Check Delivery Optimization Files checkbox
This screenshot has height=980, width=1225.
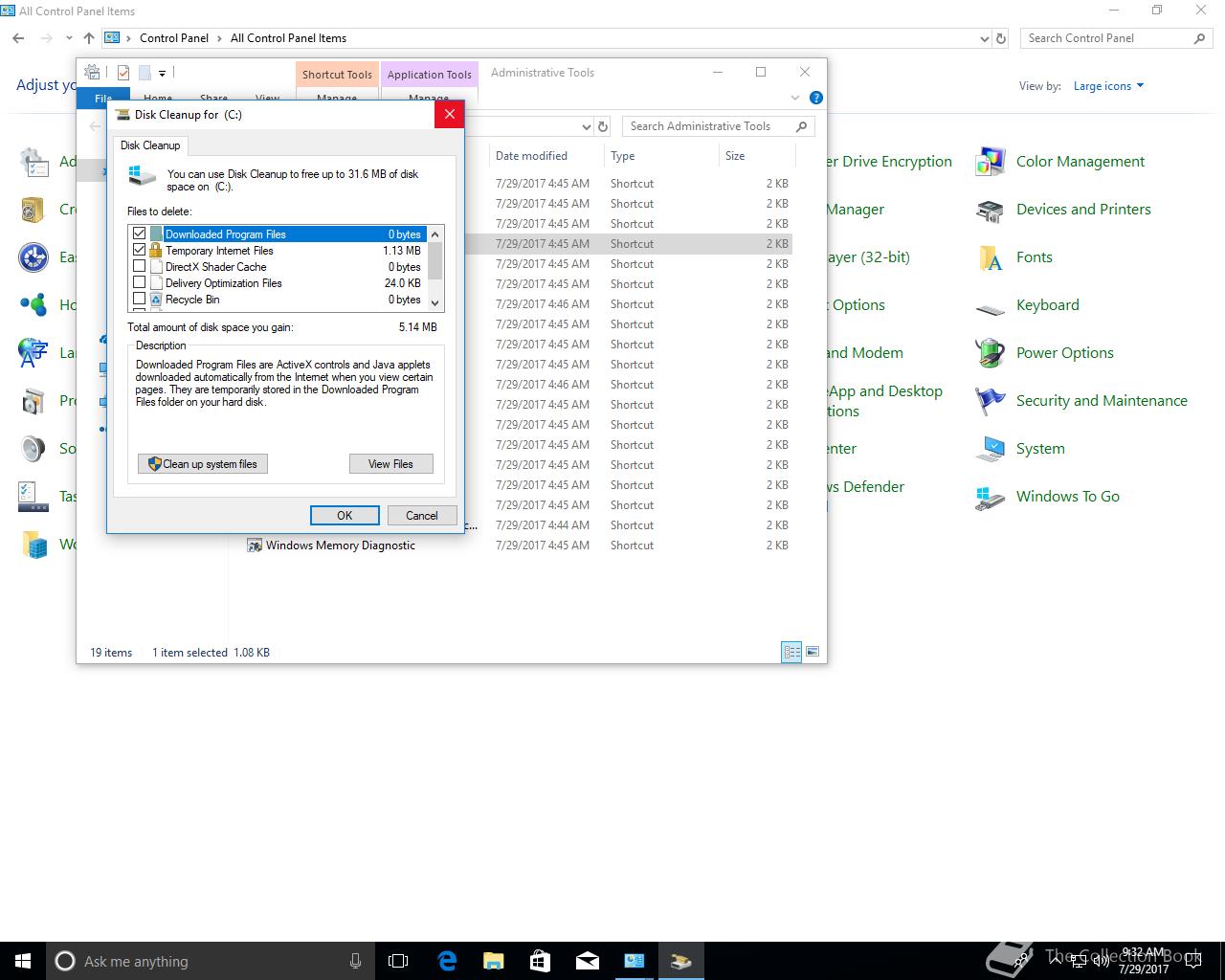[140, 282]
